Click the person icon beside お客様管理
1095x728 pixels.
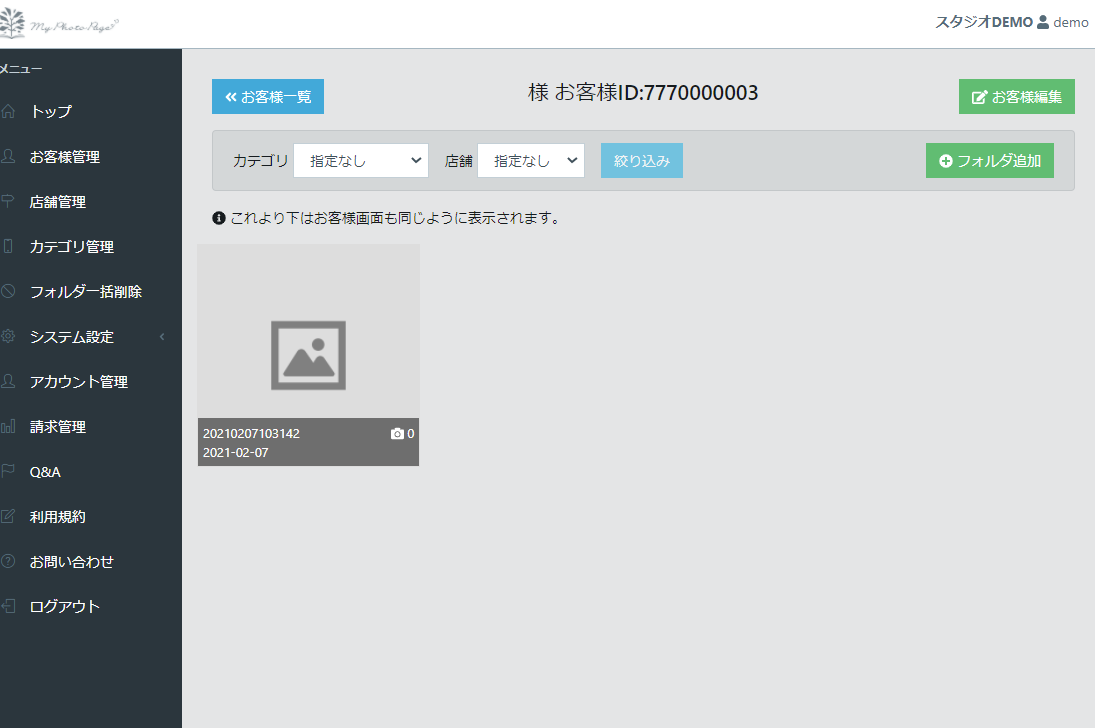[9, 156]
